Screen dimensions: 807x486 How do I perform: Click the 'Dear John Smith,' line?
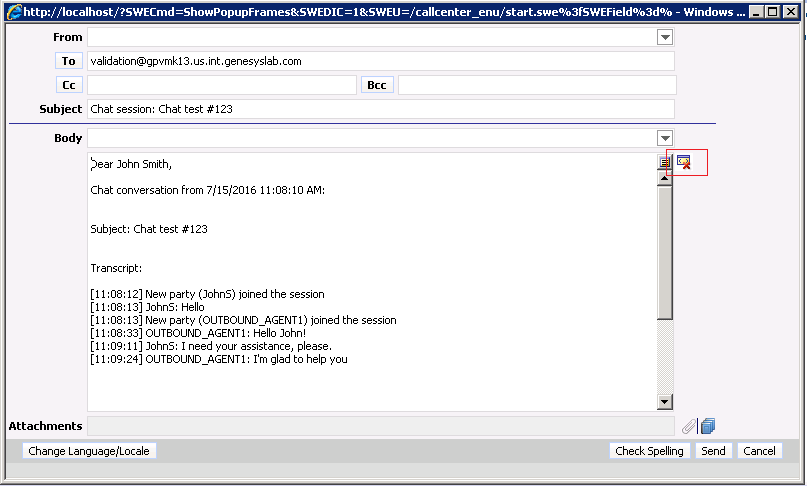(131, 164)
